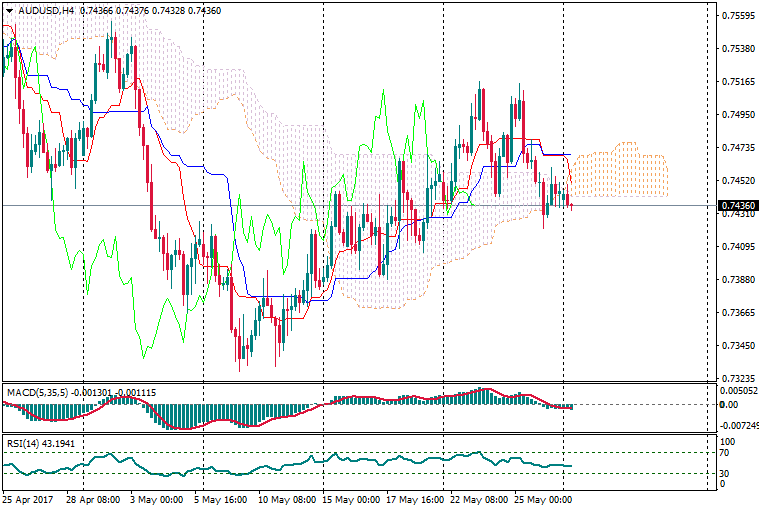This screenshot has height=511, width=759.
Task: Click the 0.74950 price scale label
Action: point(738,115)
